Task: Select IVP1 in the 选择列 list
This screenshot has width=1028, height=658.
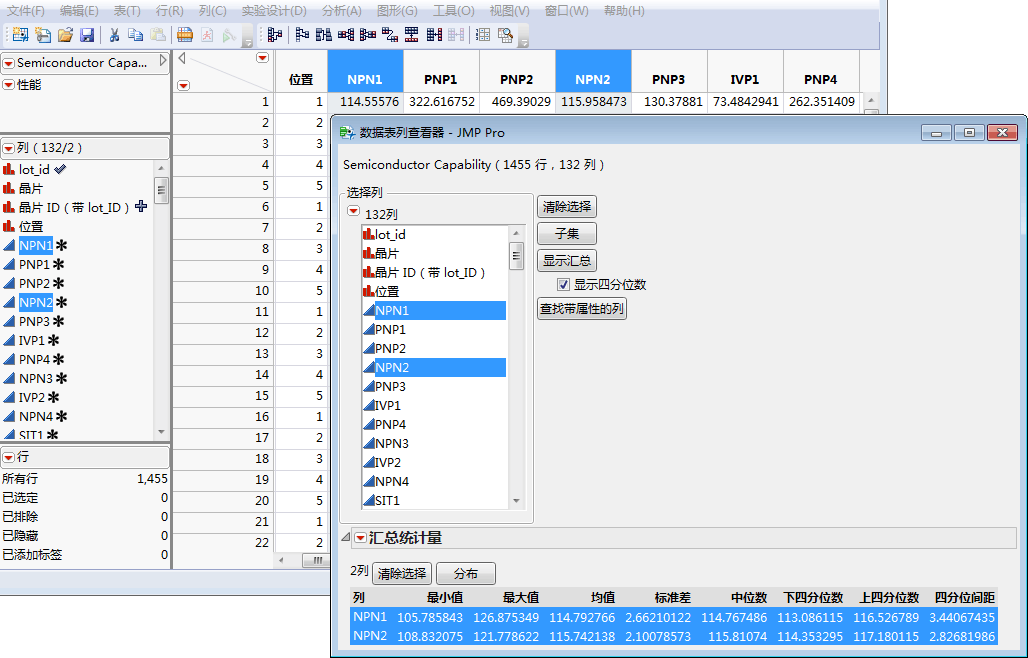Action: (388, 406)
